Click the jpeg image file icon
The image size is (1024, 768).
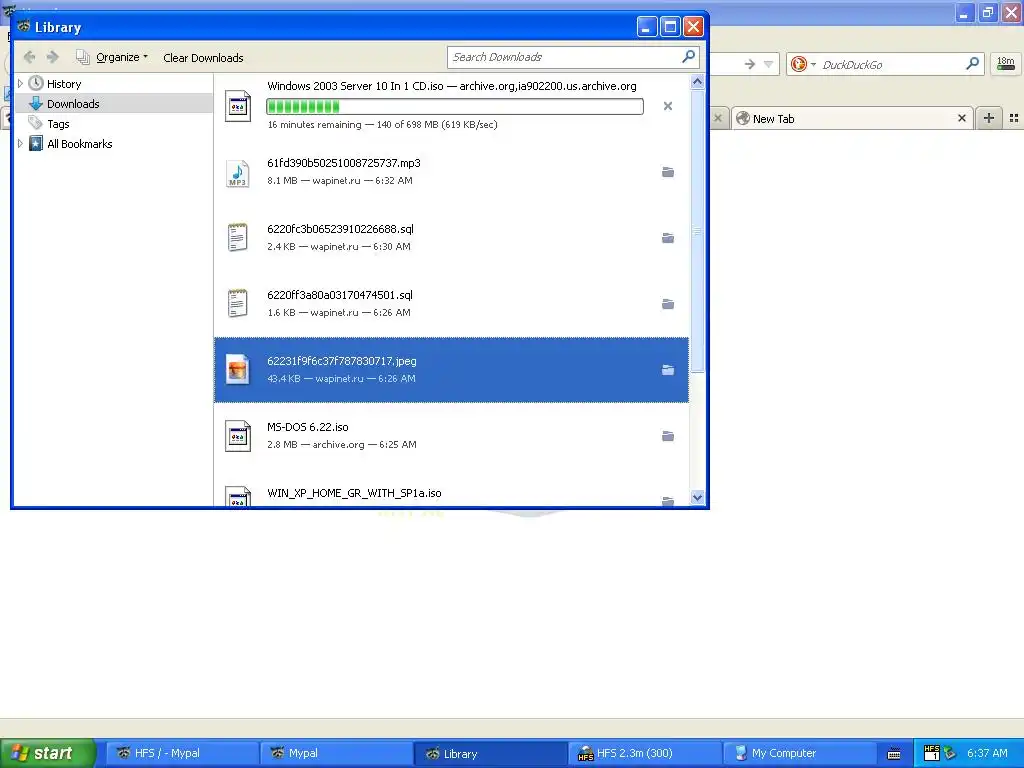coord(238,370)
